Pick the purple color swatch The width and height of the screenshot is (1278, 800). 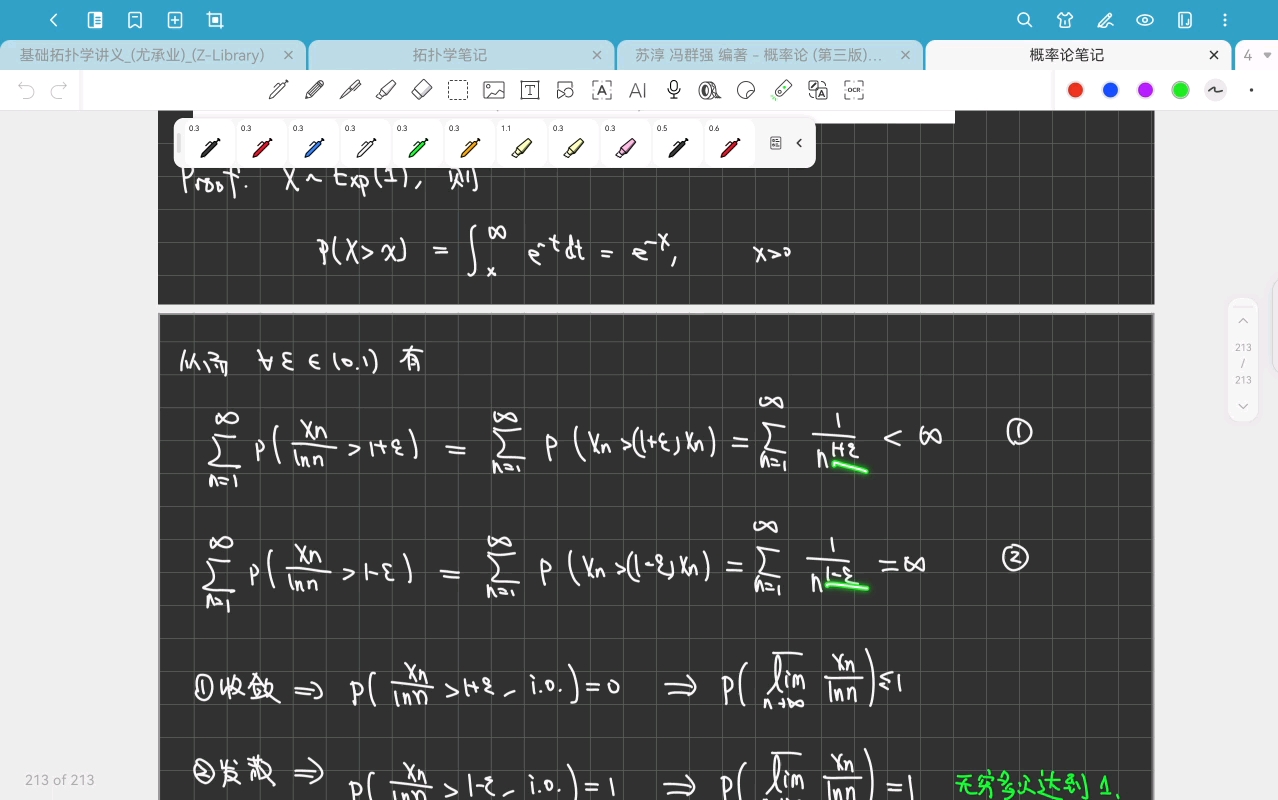click(1145, 90)
